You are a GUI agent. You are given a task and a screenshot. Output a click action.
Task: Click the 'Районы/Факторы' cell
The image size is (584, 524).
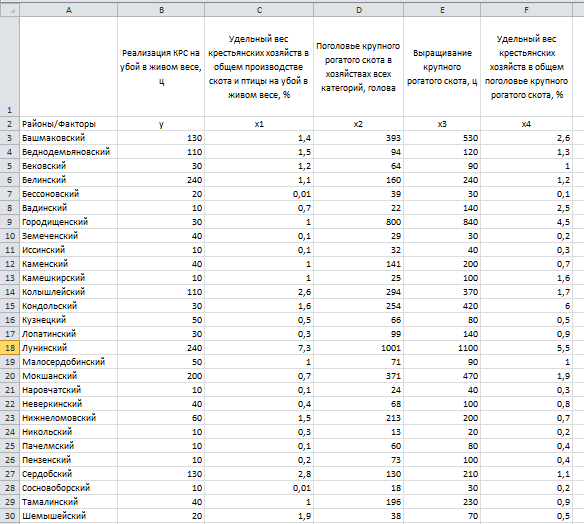coord(69,124)
